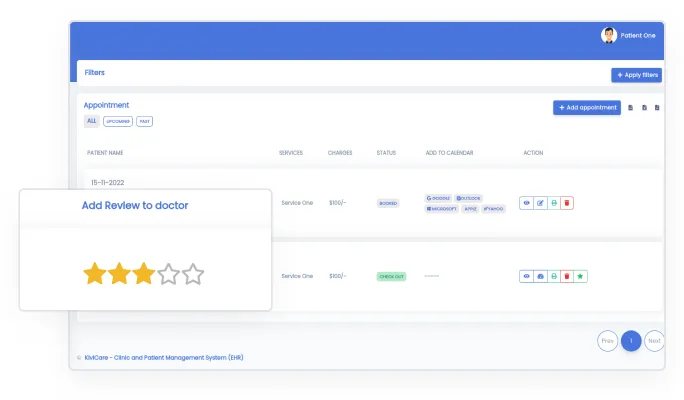Screen dimensions: 684x400
Task: Click the Filters heading
Action: 95,72
